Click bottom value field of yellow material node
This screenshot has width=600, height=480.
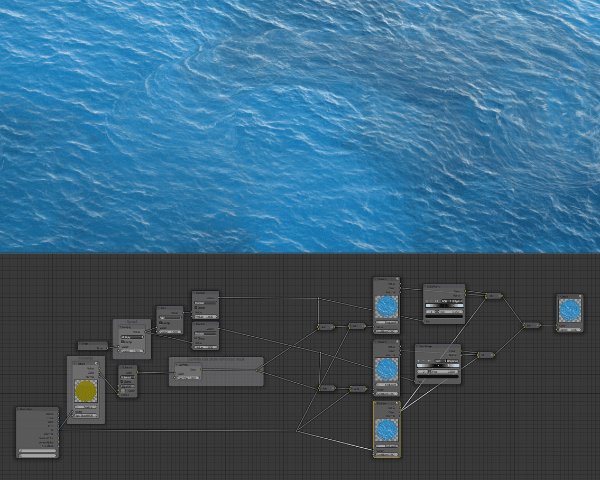click(x=86, y=415)
